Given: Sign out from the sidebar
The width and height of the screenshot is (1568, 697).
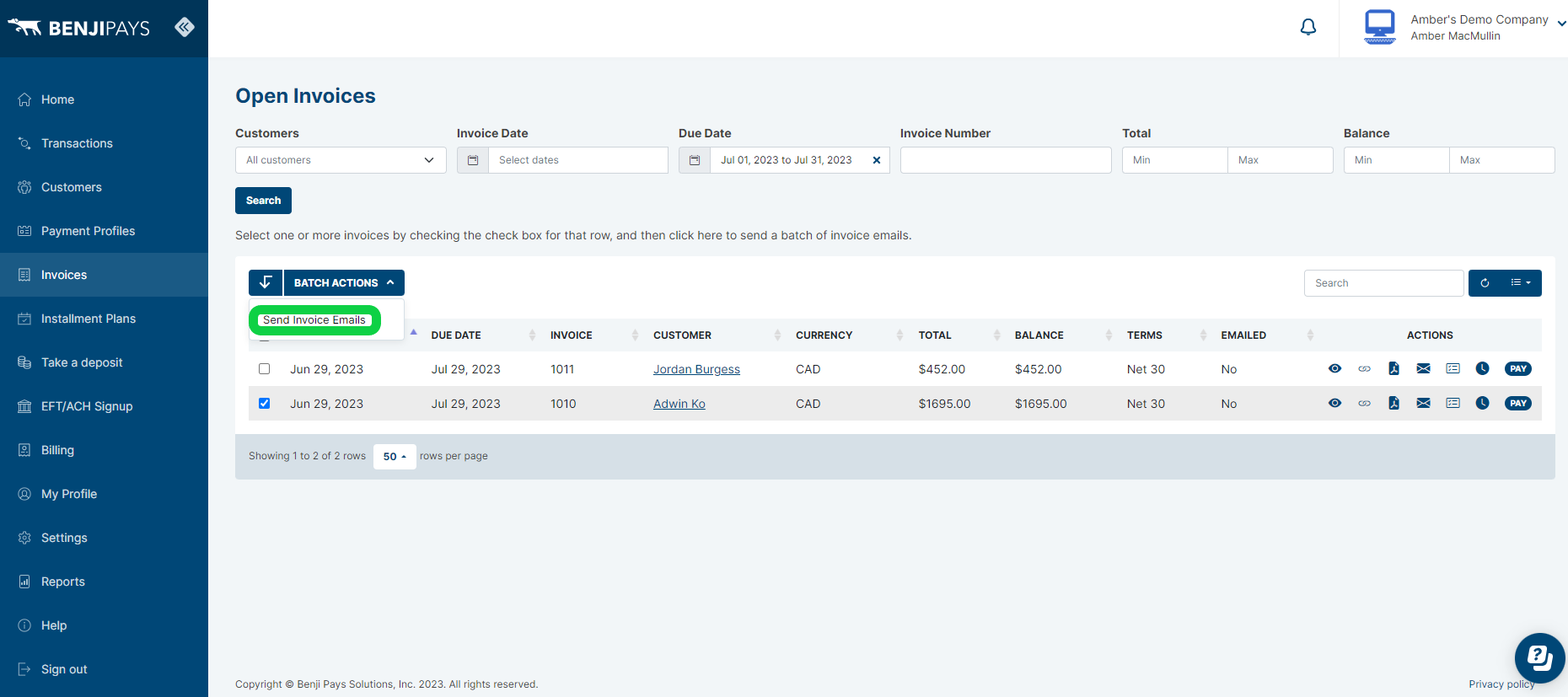Looking at the screenshot, I should (104, 669).
